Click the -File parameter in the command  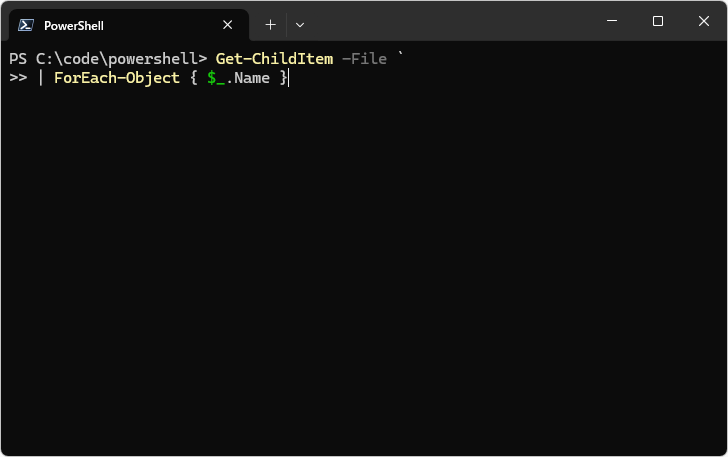[364, 59]
